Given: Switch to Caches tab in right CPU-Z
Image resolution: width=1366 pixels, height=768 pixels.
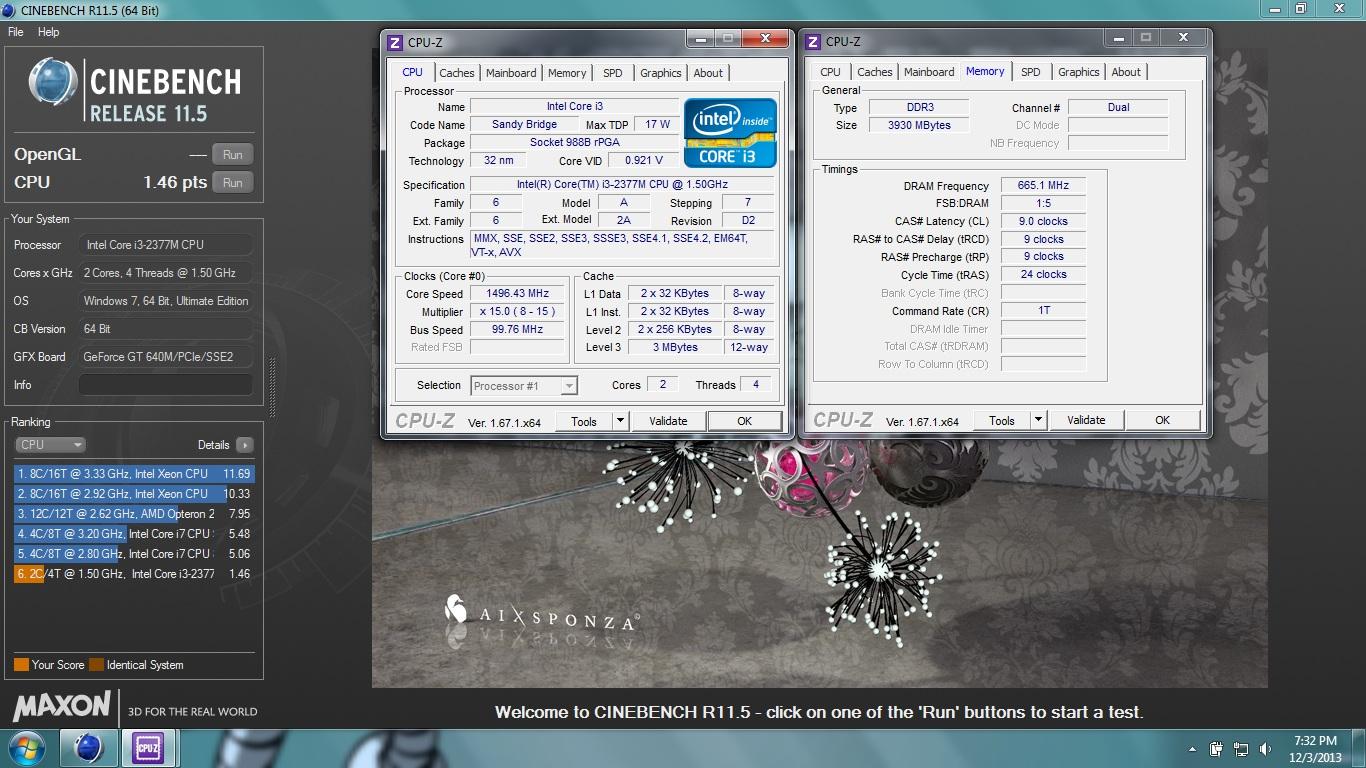Looking at the screenshot, I should [x=875, y=72].
